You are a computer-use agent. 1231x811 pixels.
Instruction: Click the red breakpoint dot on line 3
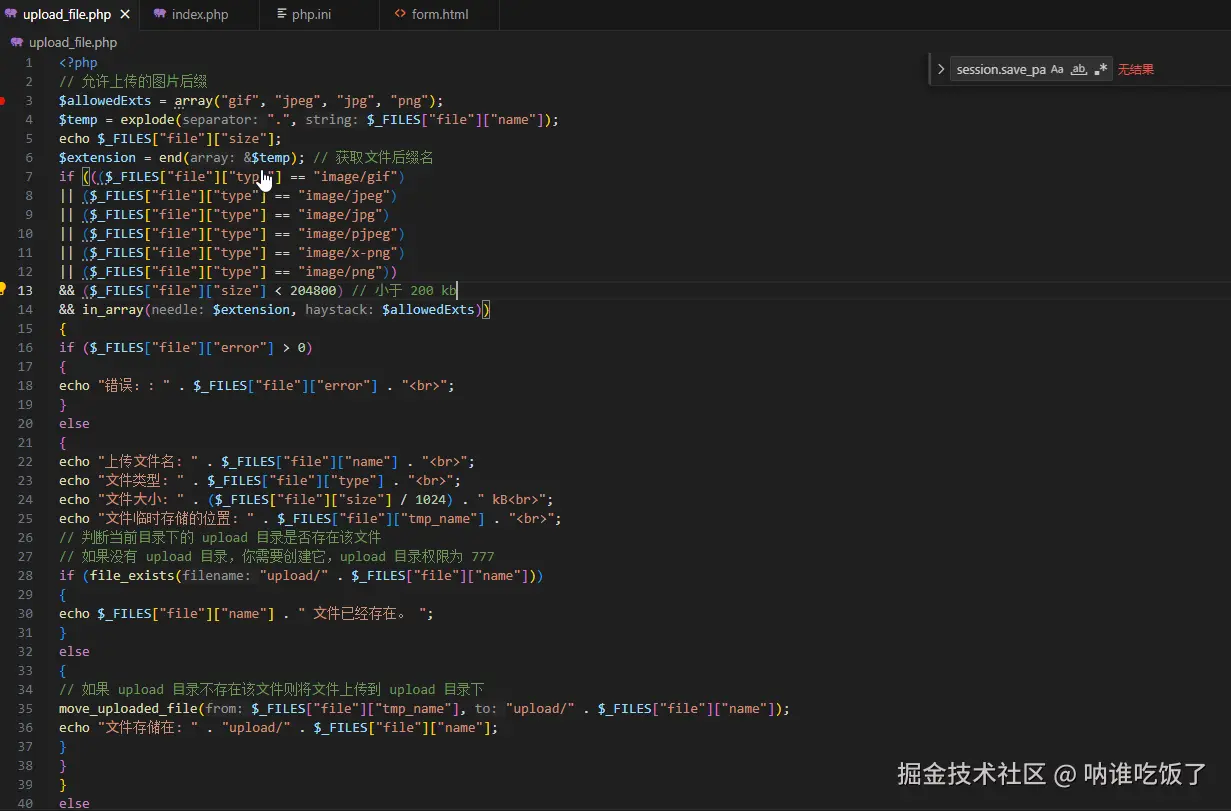point(2,100)
